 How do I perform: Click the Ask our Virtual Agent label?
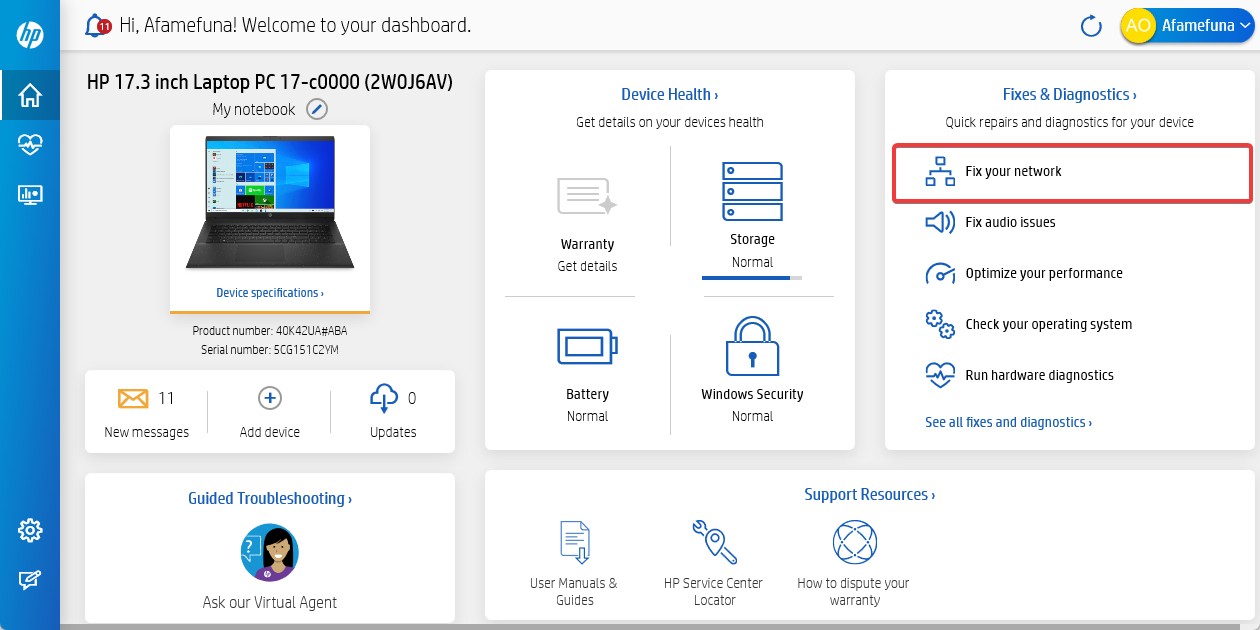coord(270,602)
